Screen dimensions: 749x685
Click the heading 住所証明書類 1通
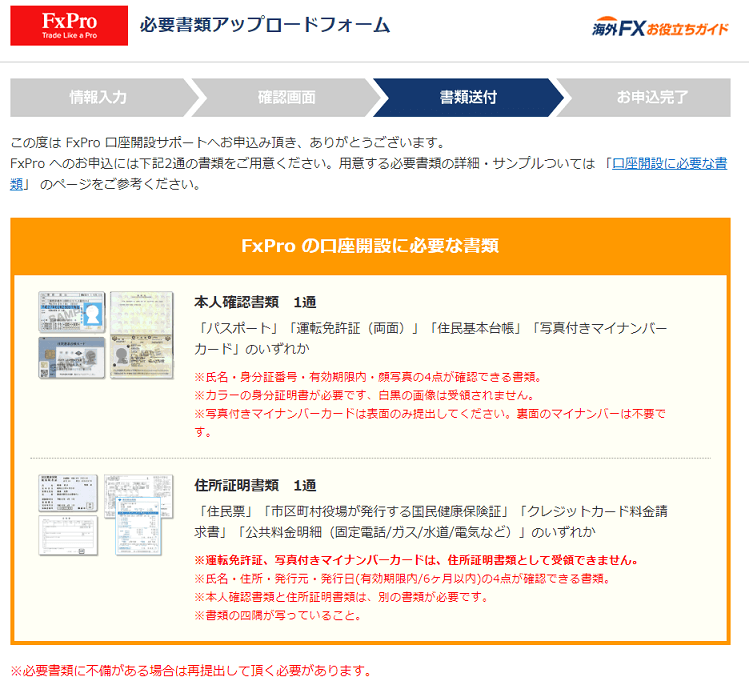255,485
